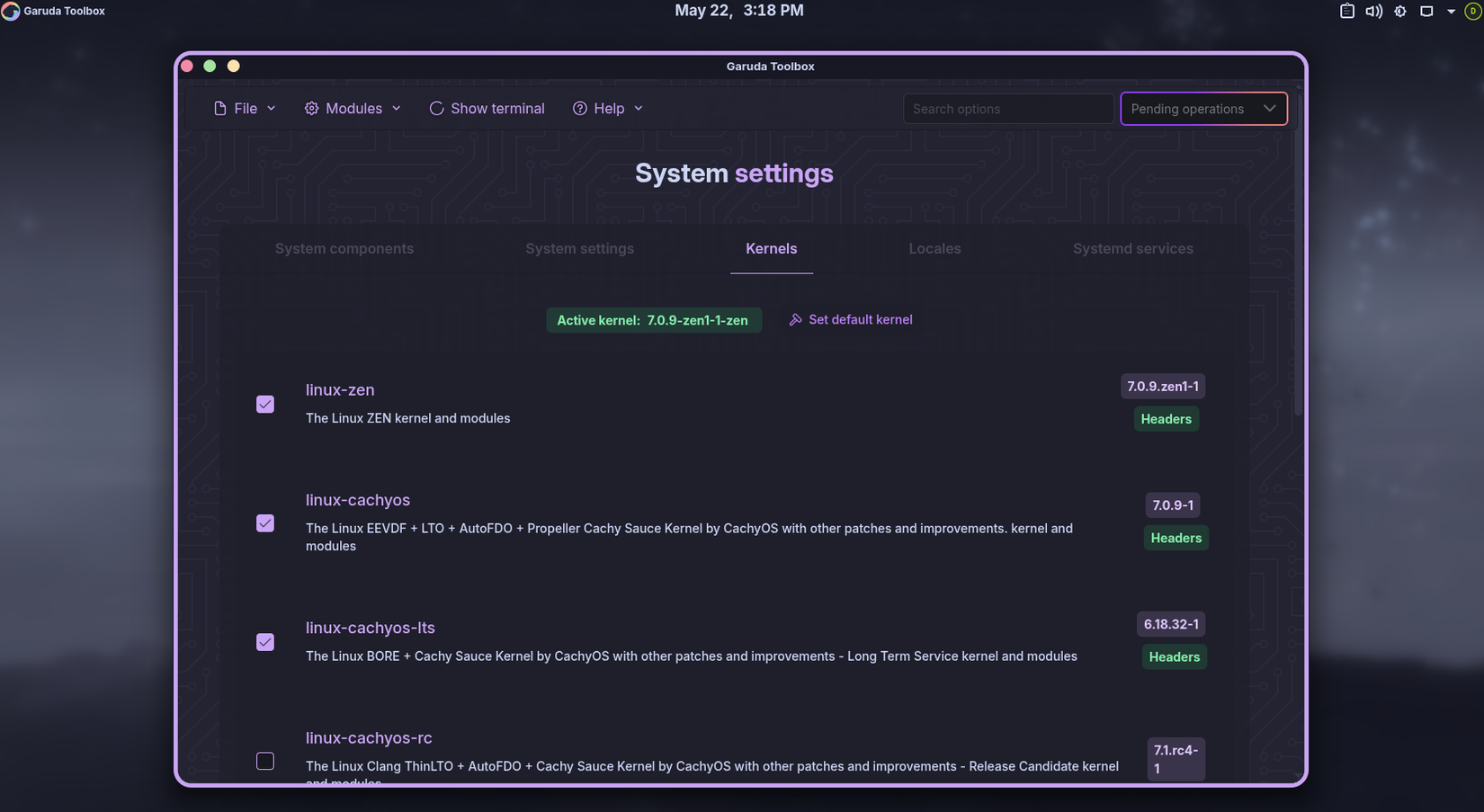
Task: Switch to the System settings tab
Action: 579,249
